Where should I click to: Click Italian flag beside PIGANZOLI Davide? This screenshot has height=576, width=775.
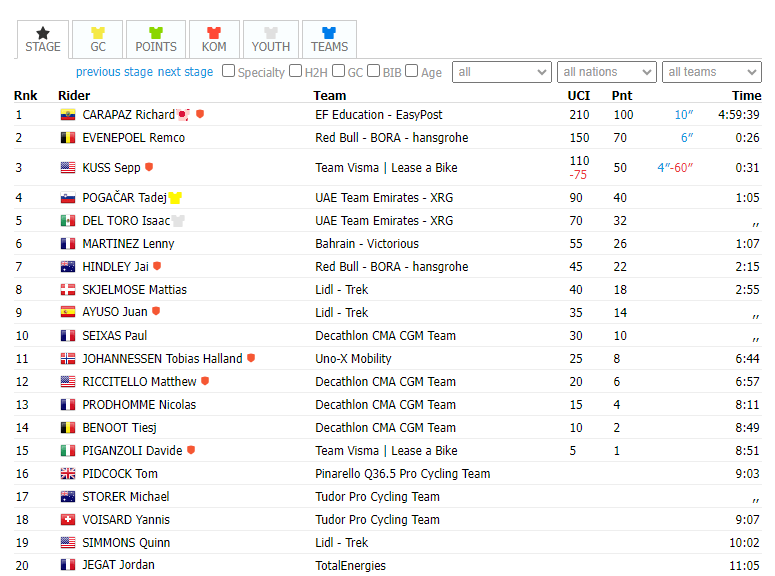(x=68, y=450)
